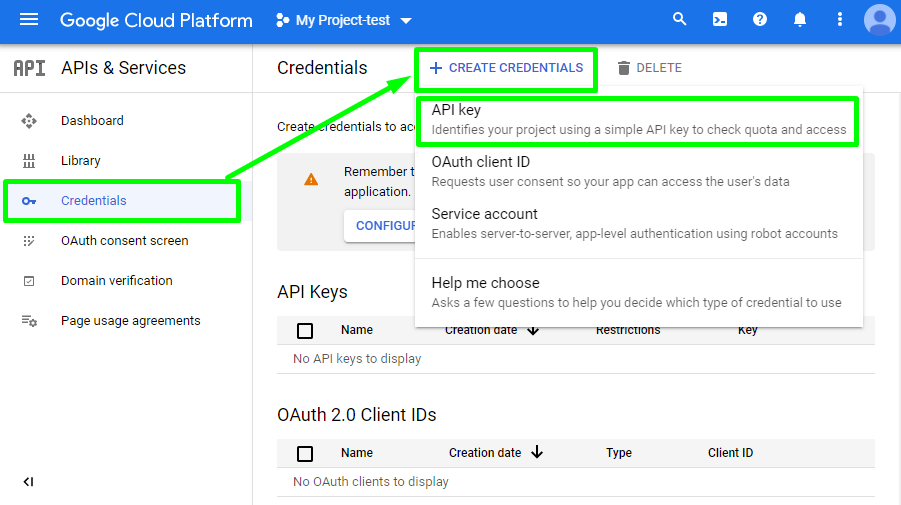The image size is (901, 505).
Task: Open the three-dot settings menu
Action: click(x=840, y=20)
